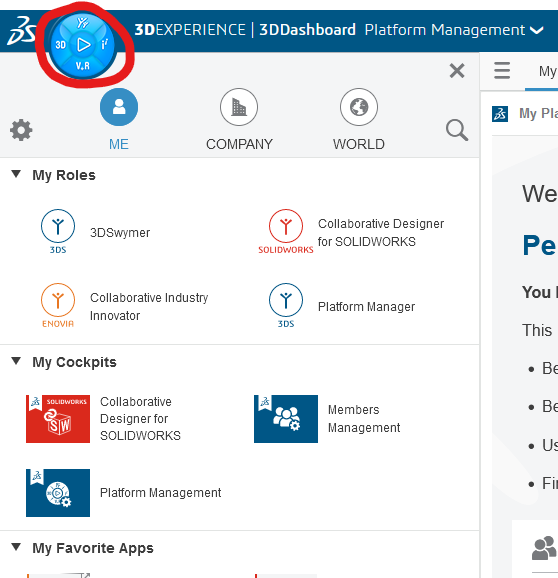Select the information quadrant of the compass

105,45
